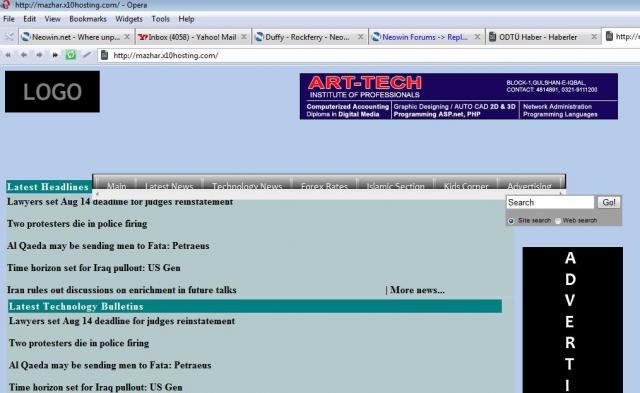Click the fast forward navigation button
The height and width of the screenshot is (393, 640).
[55, 55]
